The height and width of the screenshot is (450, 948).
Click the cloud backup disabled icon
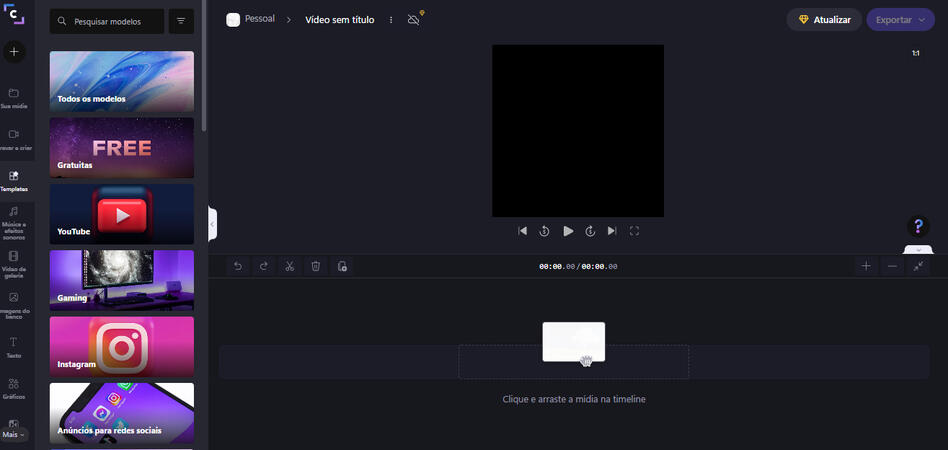click(x=414, y=19)
